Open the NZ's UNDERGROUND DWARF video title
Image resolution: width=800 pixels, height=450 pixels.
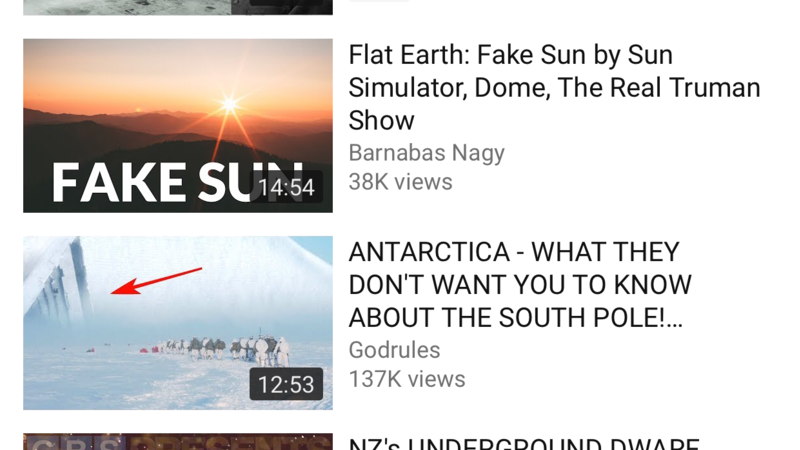(523, 443)
